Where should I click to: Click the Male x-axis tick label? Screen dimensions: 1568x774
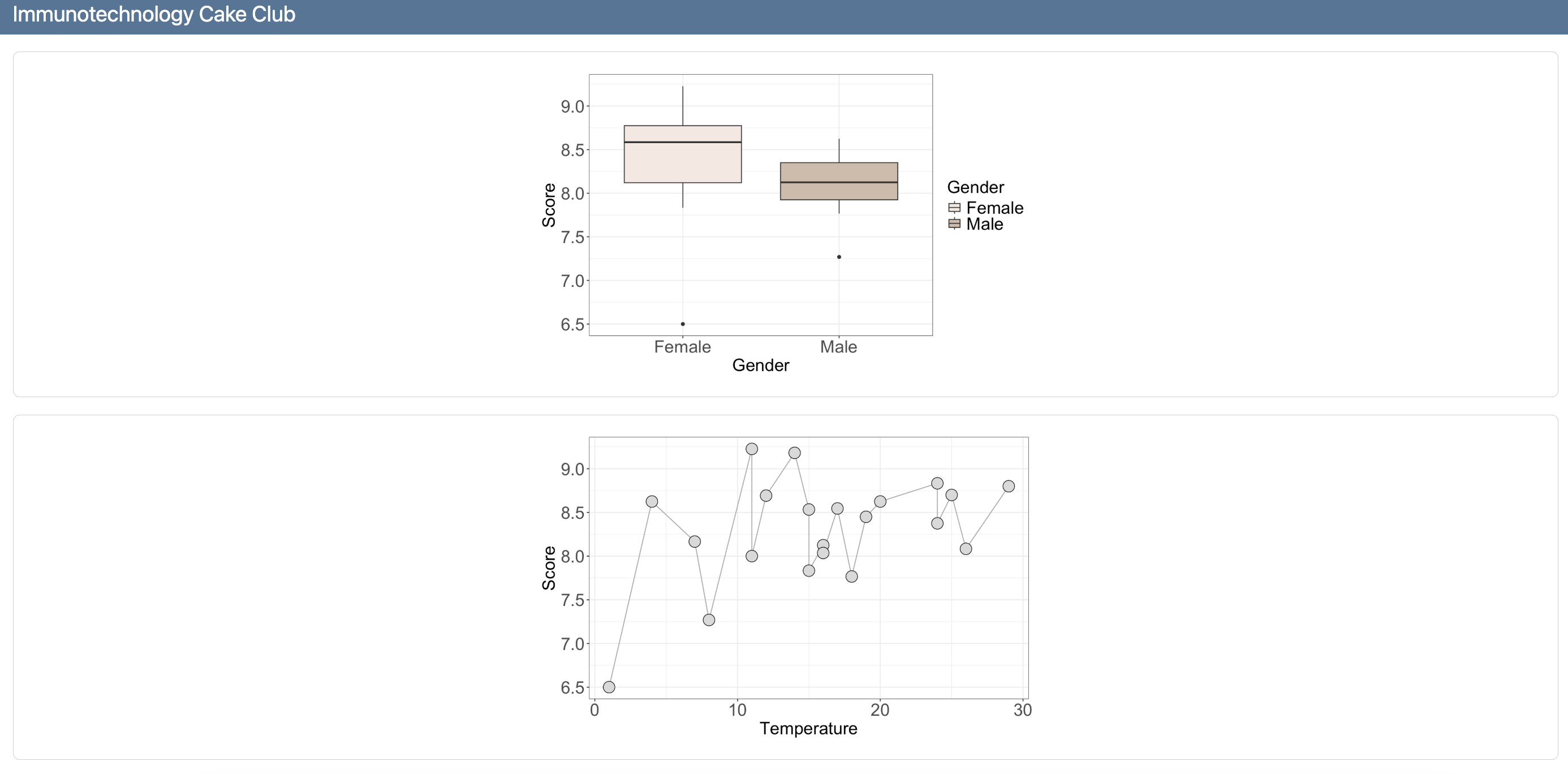(838, 347)
